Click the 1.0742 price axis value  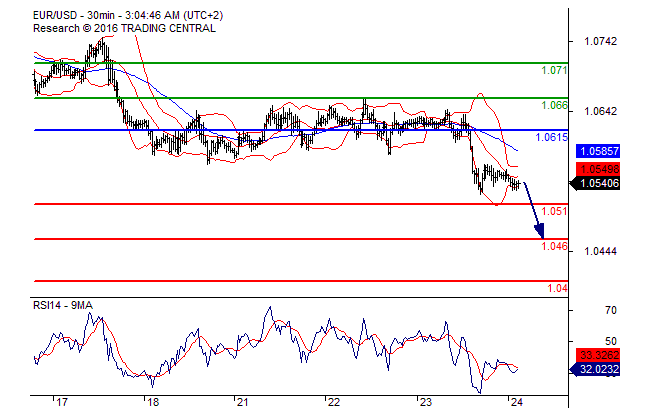pyautogui.click(x=600, y=41)
